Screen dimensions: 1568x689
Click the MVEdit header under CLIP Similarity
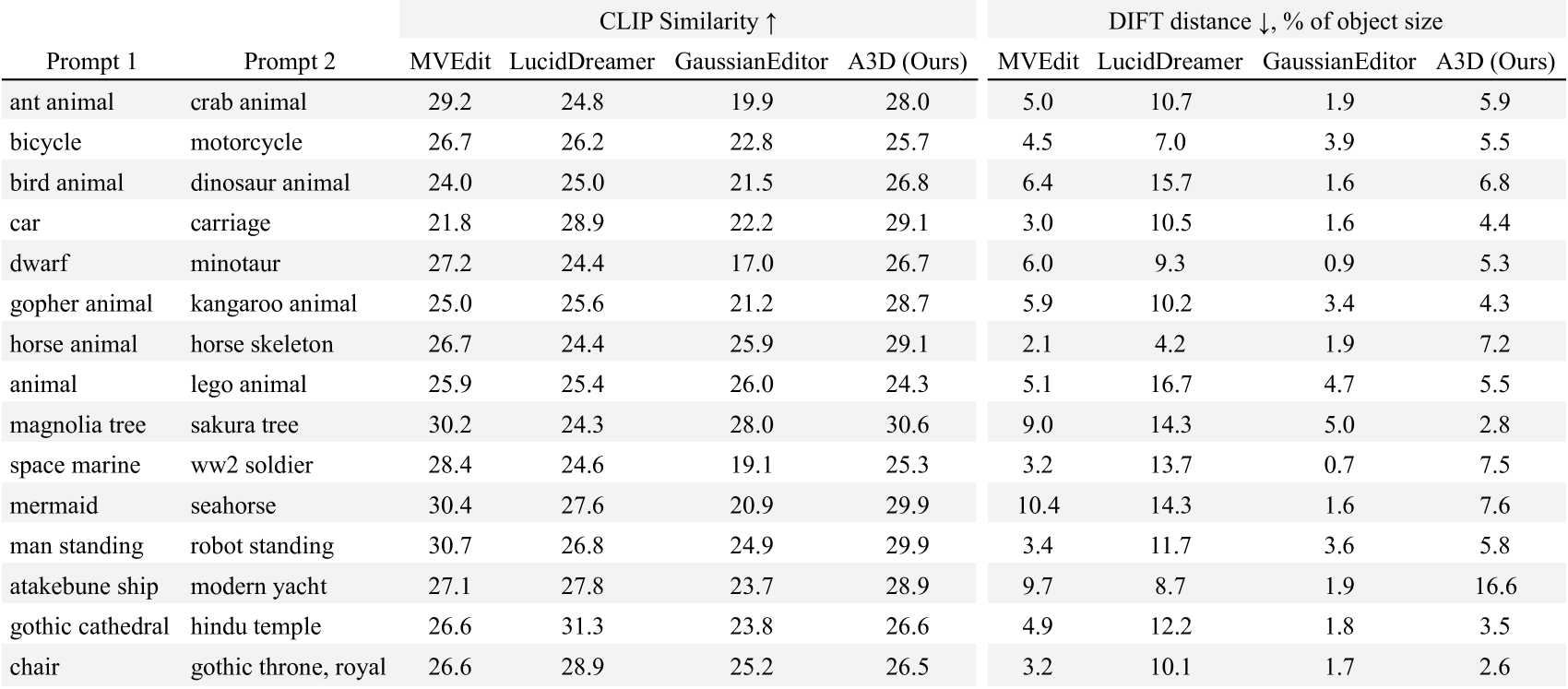[449, 62]
